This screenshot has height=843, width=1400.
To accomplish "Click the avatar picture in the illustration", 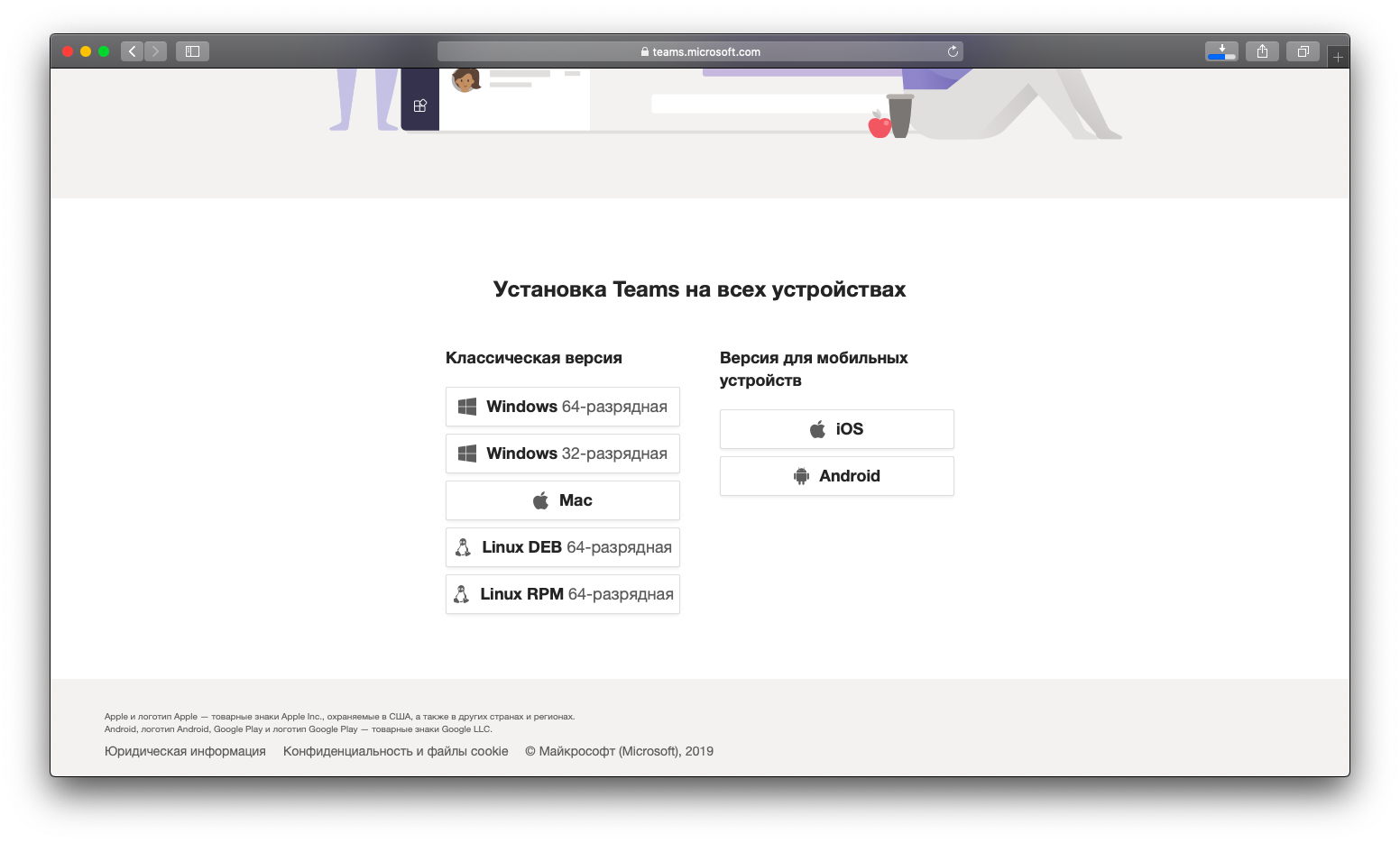I will coord(465,79).
